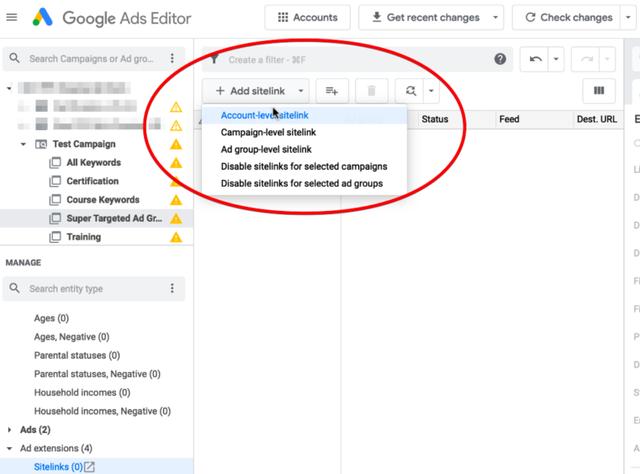The image size is (640, 474).
Task: Collapse the Ad extensions (4) section
Action: (9, 448)
